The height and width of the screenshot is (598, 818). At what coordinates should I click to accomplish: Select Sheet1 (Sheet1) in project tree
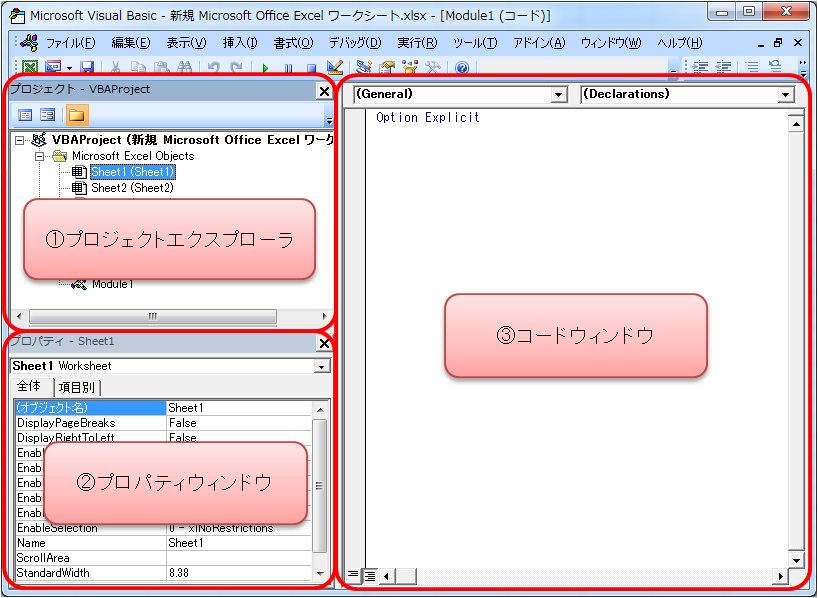point(133,172)
